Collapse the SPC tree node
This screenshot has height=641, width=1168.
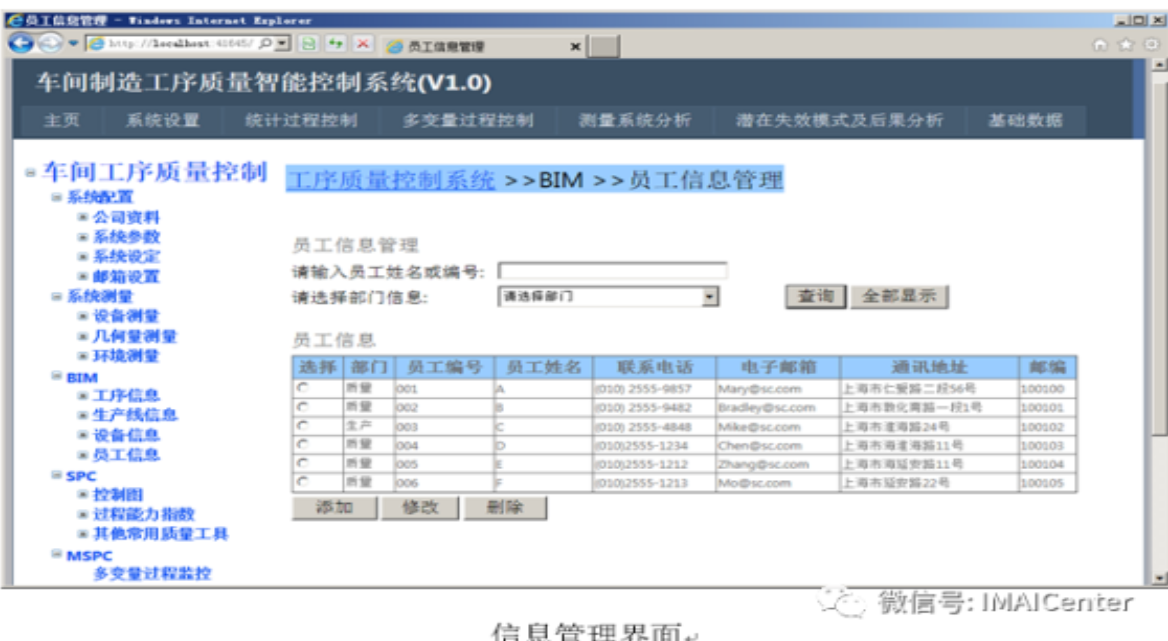pos(57,476)
